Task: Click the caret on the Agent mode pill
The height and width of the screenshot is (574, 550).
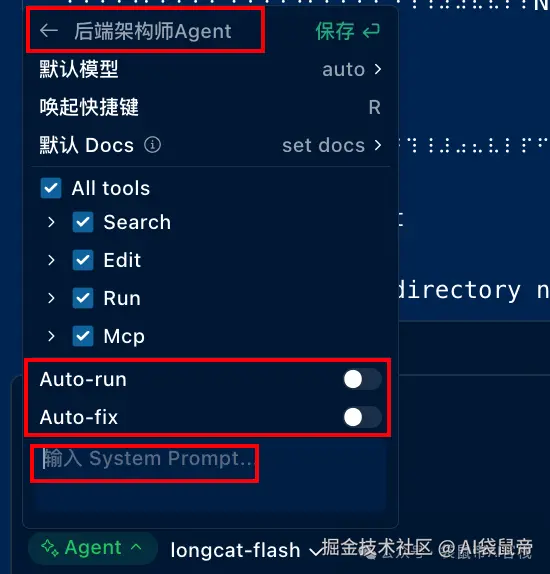Action: [136, 547]
